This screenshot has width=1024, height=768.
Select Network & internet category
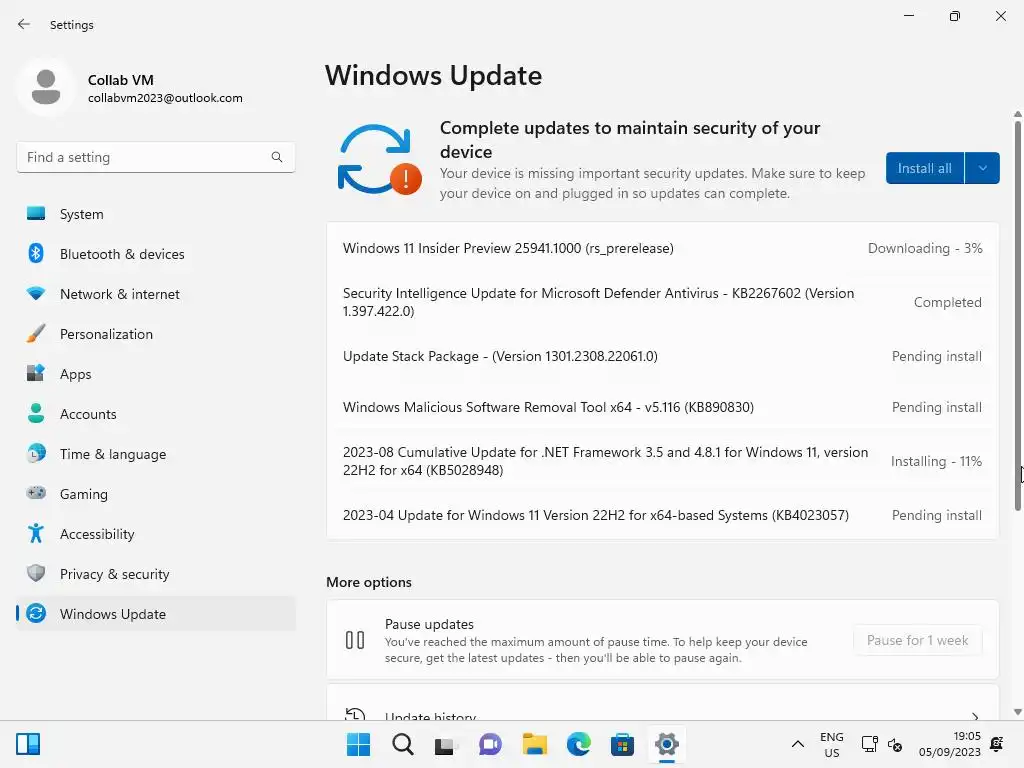pyautogui.click(x=155, y=293)
